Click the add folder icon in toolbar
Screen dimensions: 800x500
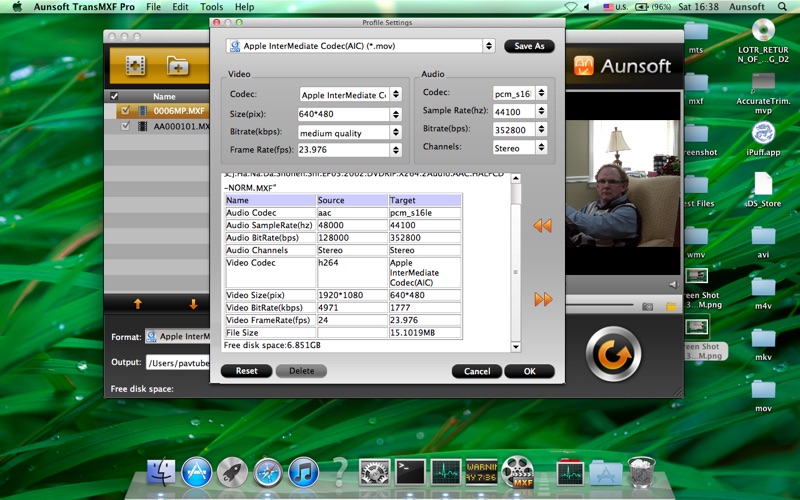(178, 67)
